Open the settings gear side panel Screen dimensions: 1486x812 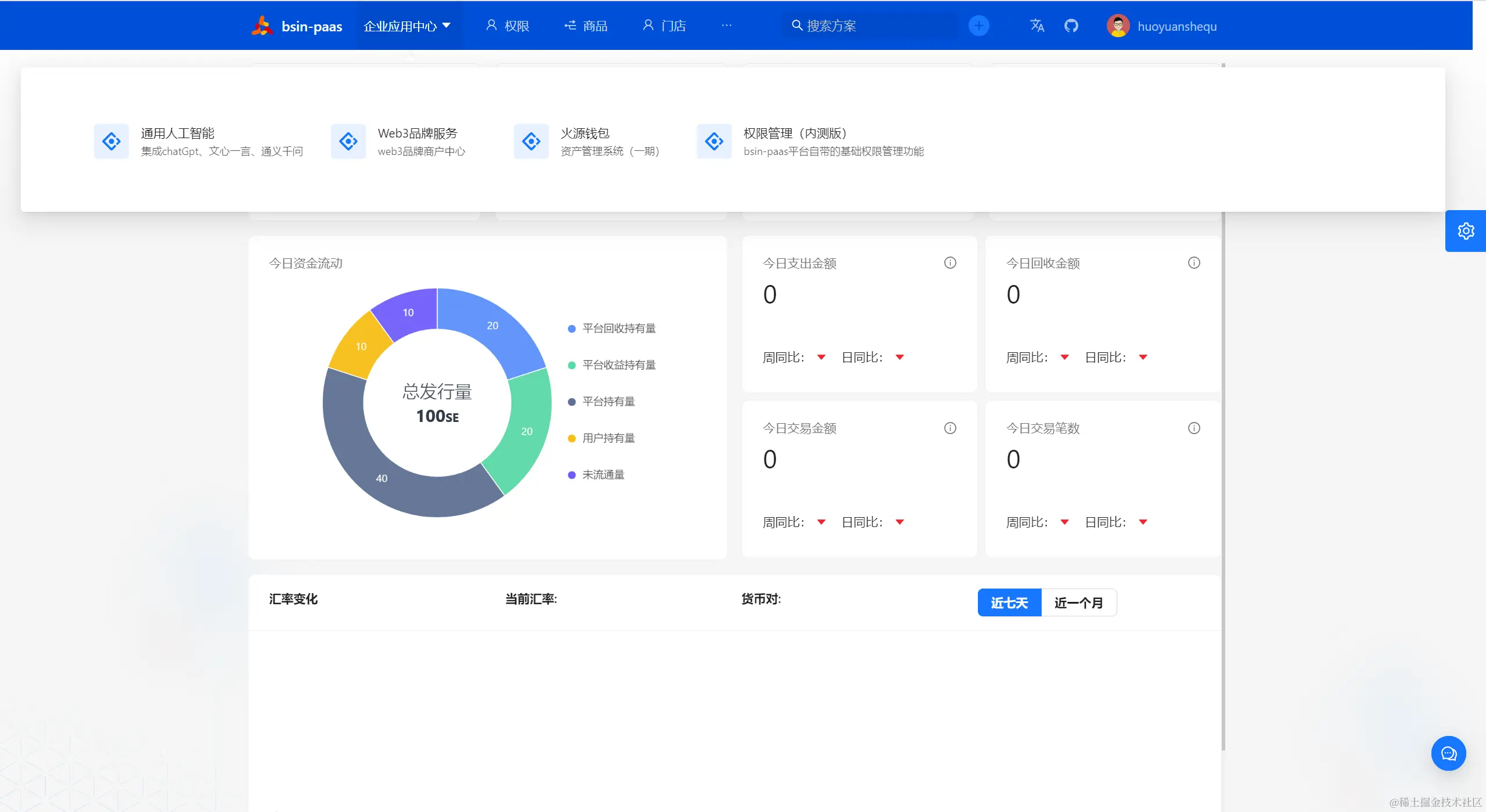(x=1465, y=231)
